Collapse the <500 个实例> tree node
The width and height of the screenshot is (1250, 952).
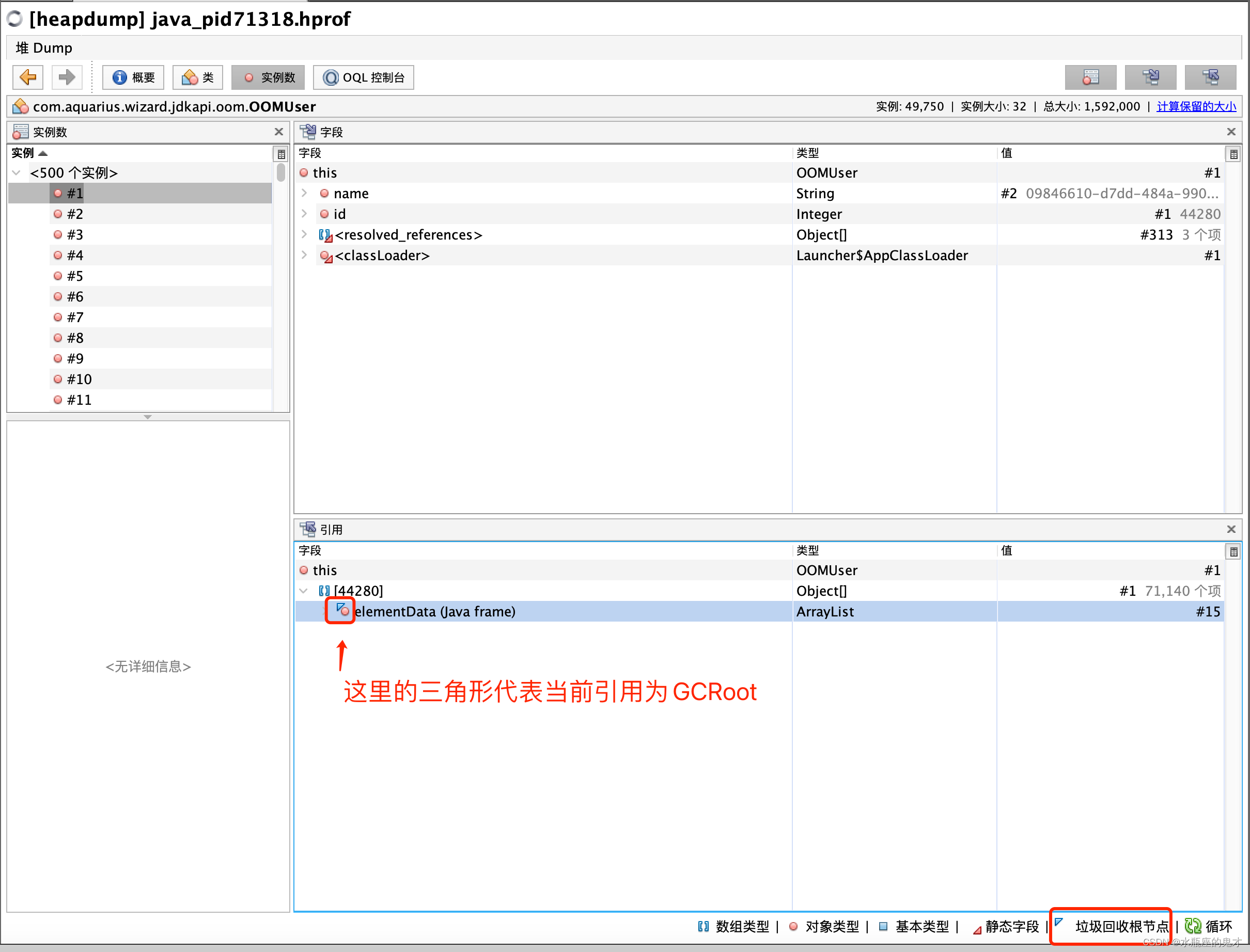17,173
